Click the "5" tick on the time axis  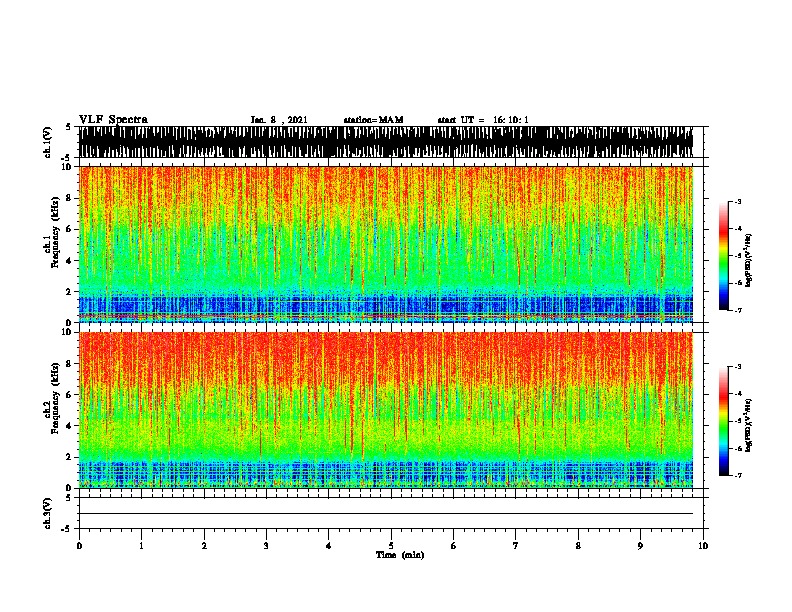point(391,546)
